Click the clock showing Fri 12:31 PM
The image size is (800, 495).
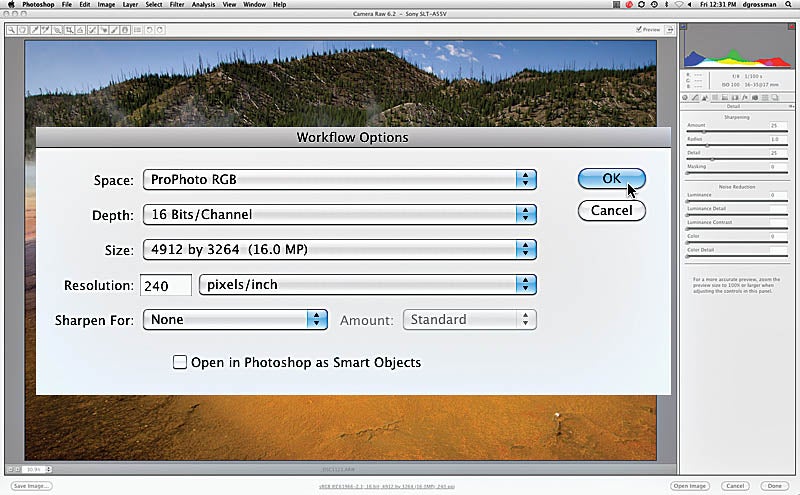718,5
